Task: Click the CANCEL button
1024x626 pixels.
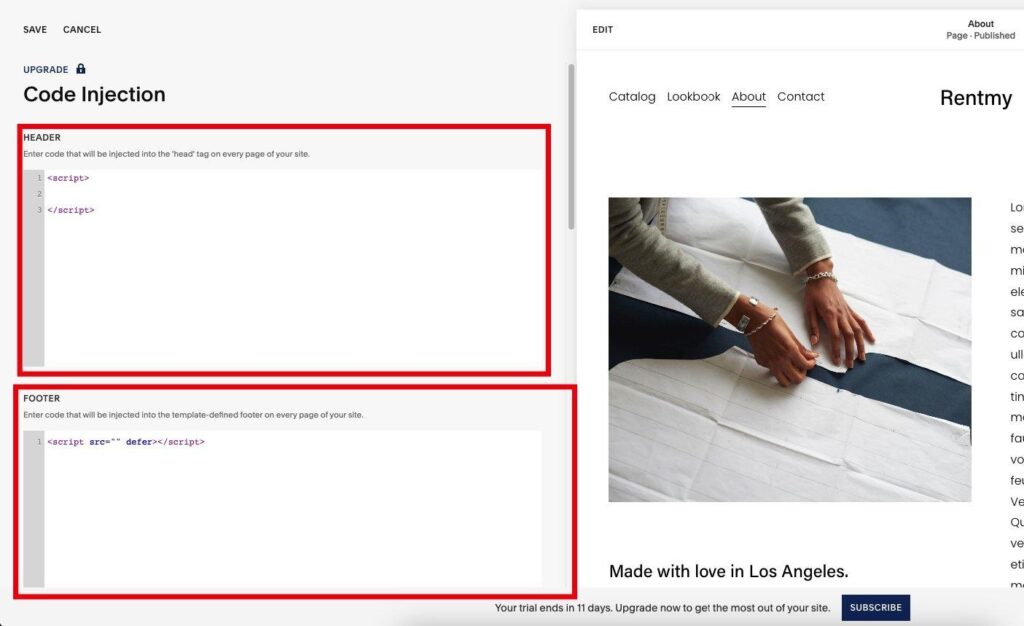Action: coord(82,29)
